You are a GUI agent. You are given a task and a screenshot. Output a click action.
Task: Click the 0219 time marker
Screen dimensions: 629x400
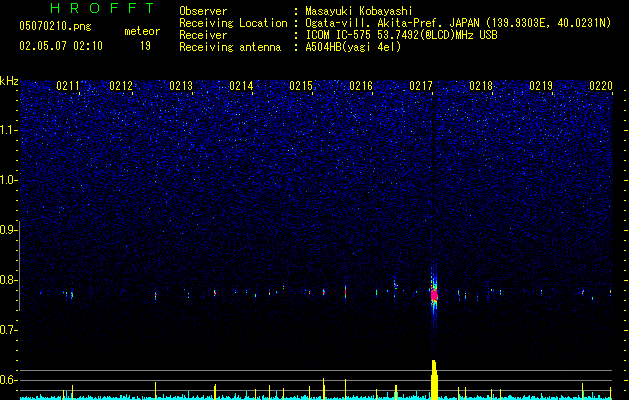(x=541, y=86)
